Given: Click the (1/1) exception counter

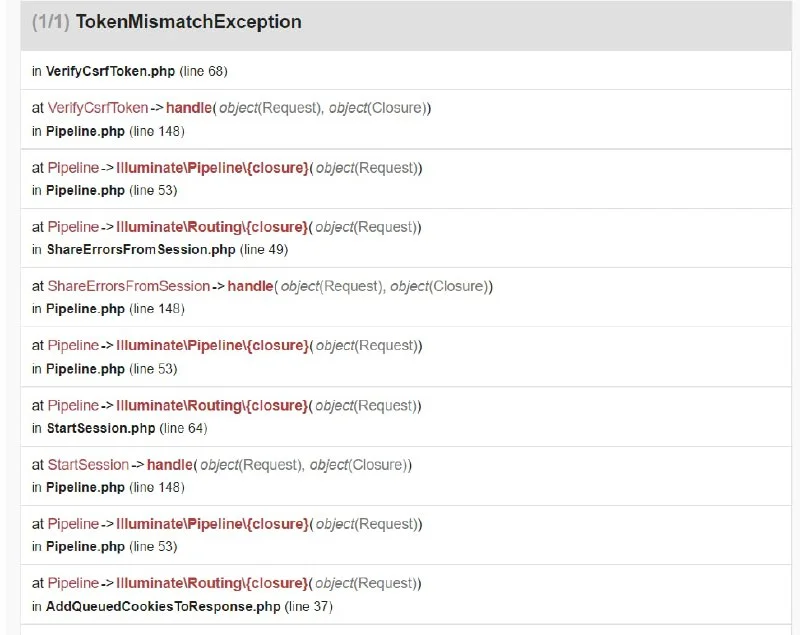Looking at the screenshot, I should pyautogui.click(x=51, y=22).
